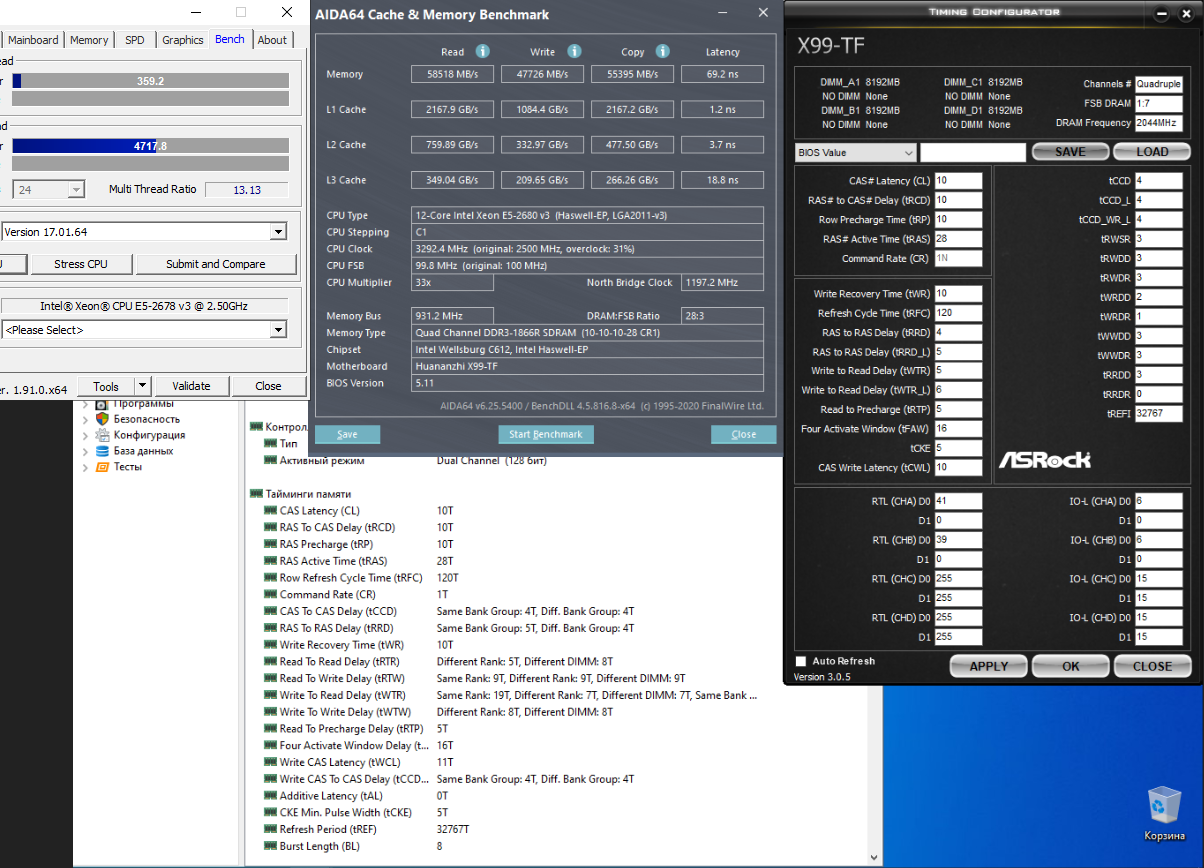Click the orange icon beside Тесты
This screenshot has height=868, width=1204.
pyautogui.click(x=102, y=467)
